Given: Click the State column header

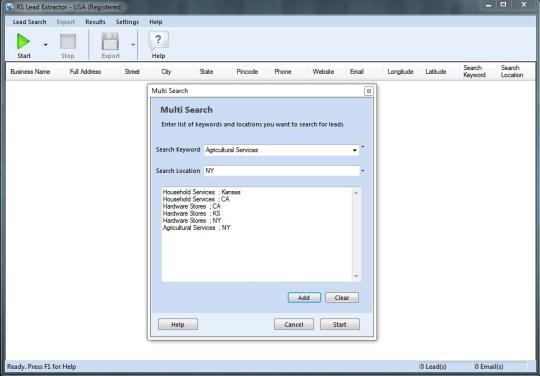Looking at the screenshot, I should coord(206,72).
